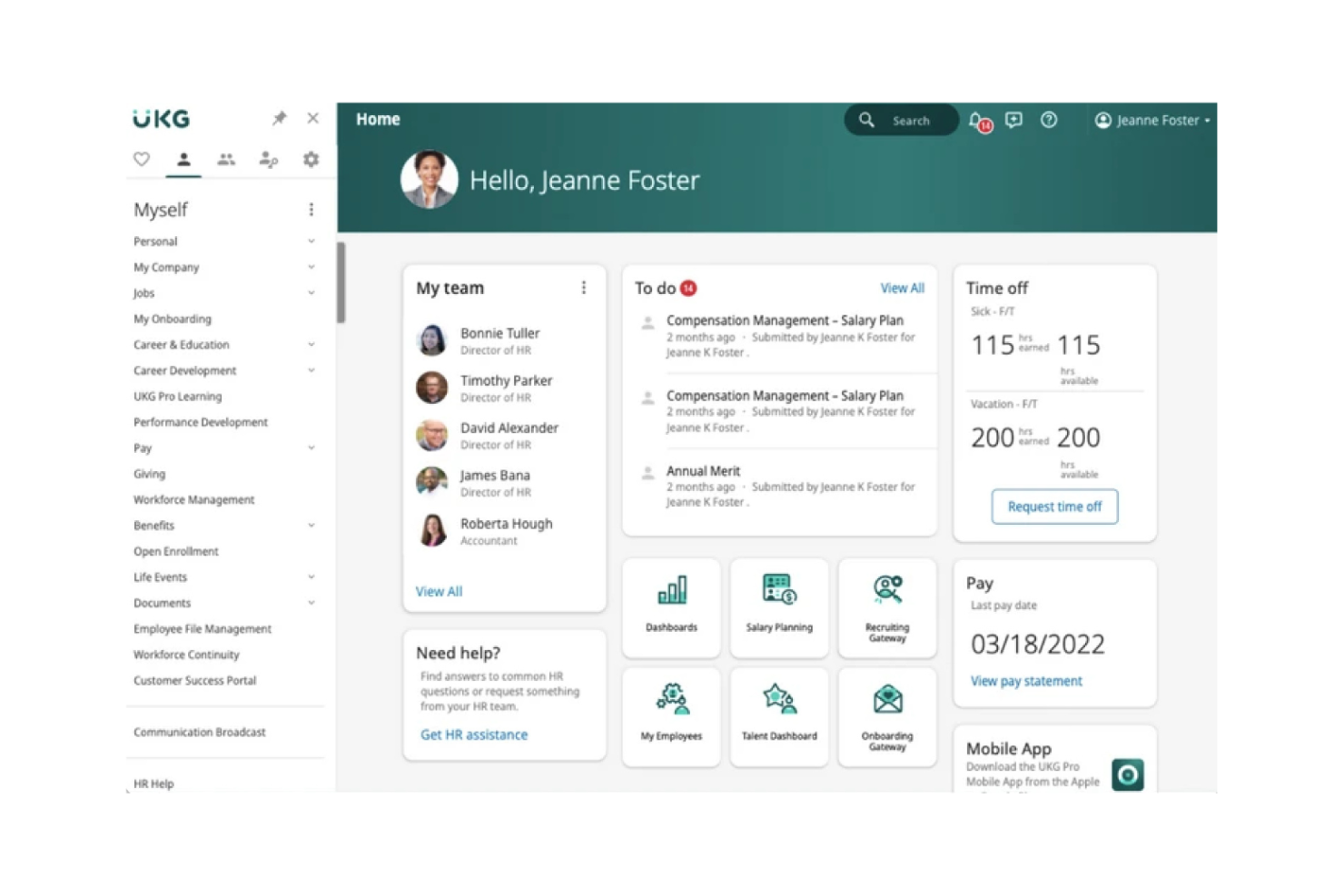
Task: Select My Onboarding from the sidebar
Action: click(172, 319)
